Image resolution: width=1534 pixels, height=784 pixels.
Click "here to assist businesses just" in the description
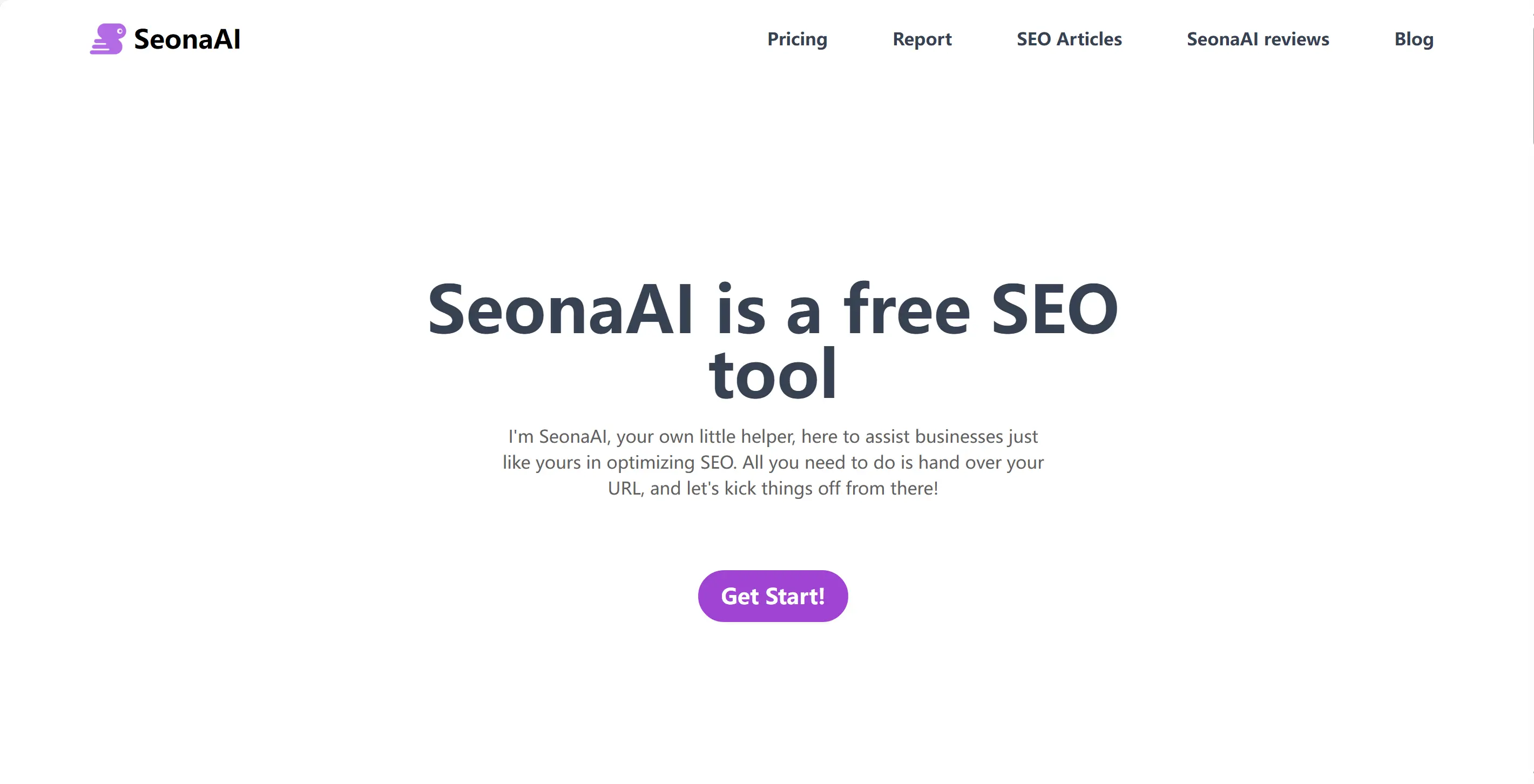click(x=920, y=436)
